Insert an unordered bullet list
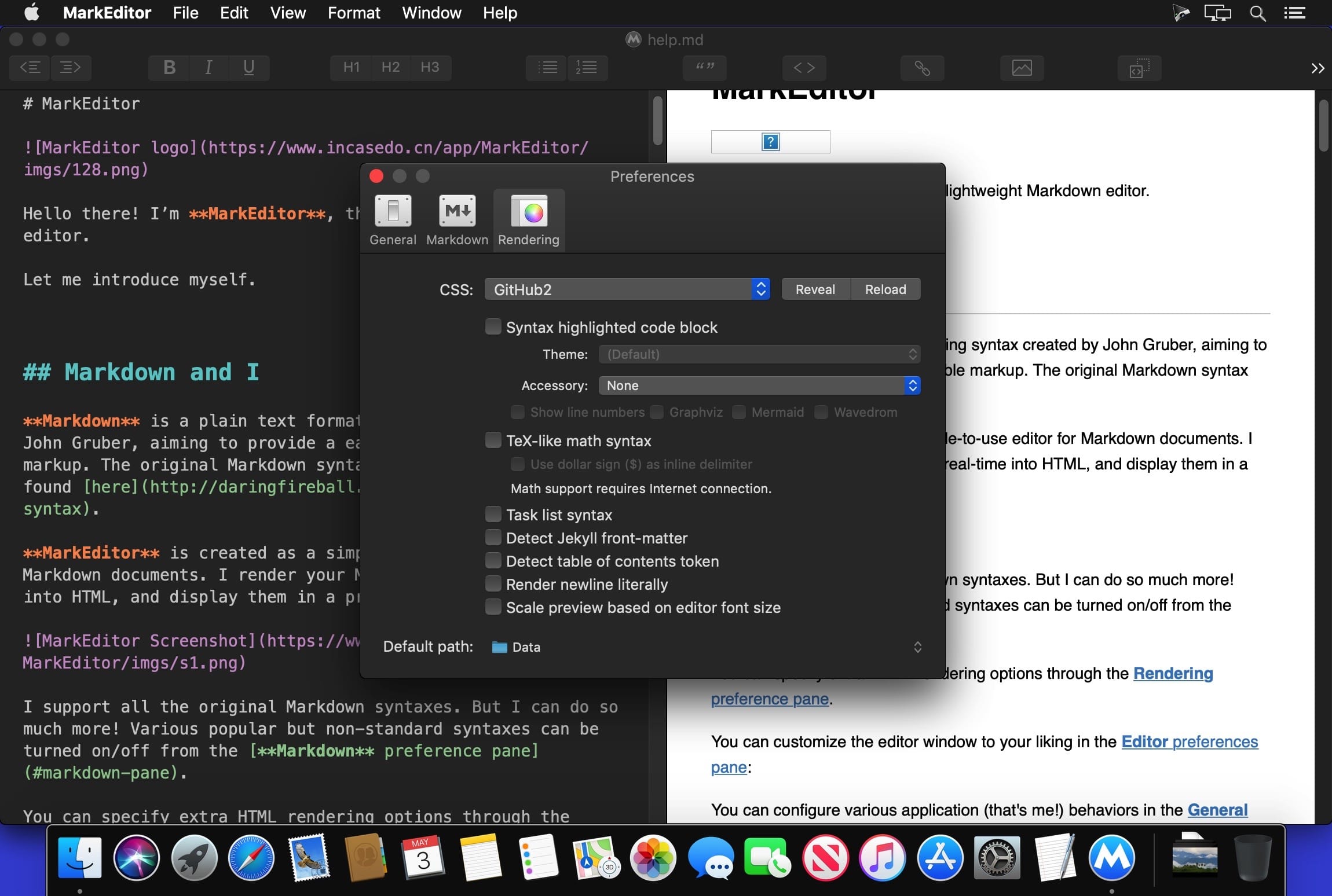 coord(547,68)
